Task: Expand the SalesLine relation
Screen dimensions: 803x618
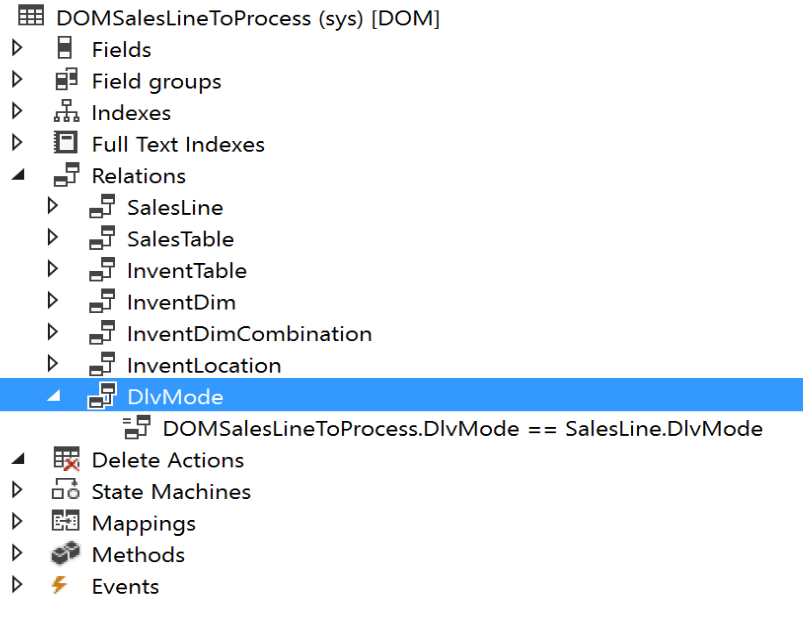Action: point(53,206)
